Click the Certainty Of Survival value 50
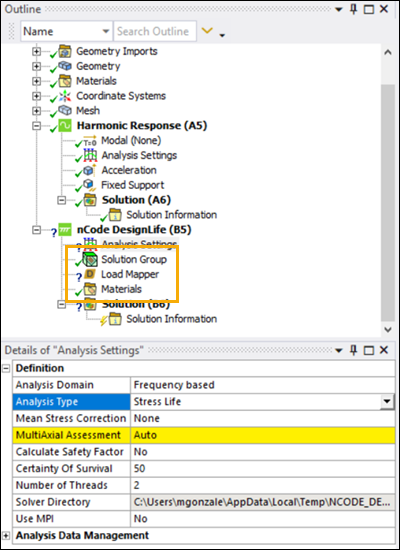Viewport: 400px width, 550px height. 263,469
